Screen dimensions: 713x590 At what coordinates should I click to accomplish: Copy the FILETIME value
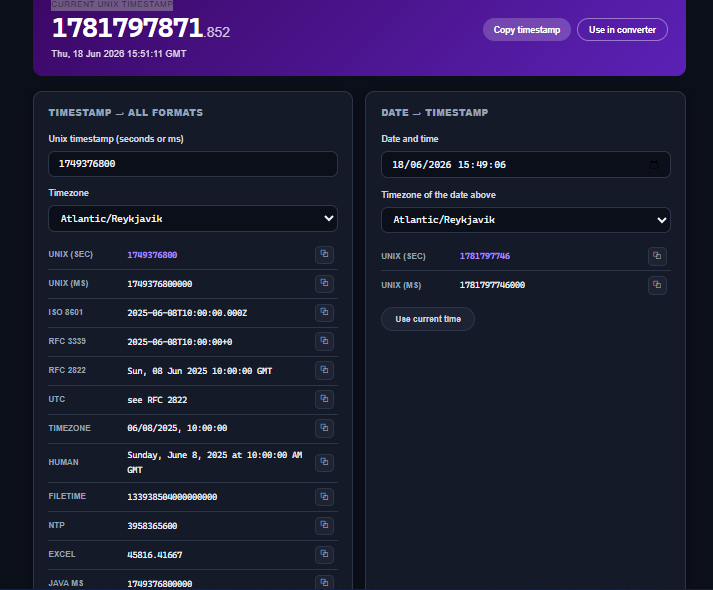(x=324, y=497)
